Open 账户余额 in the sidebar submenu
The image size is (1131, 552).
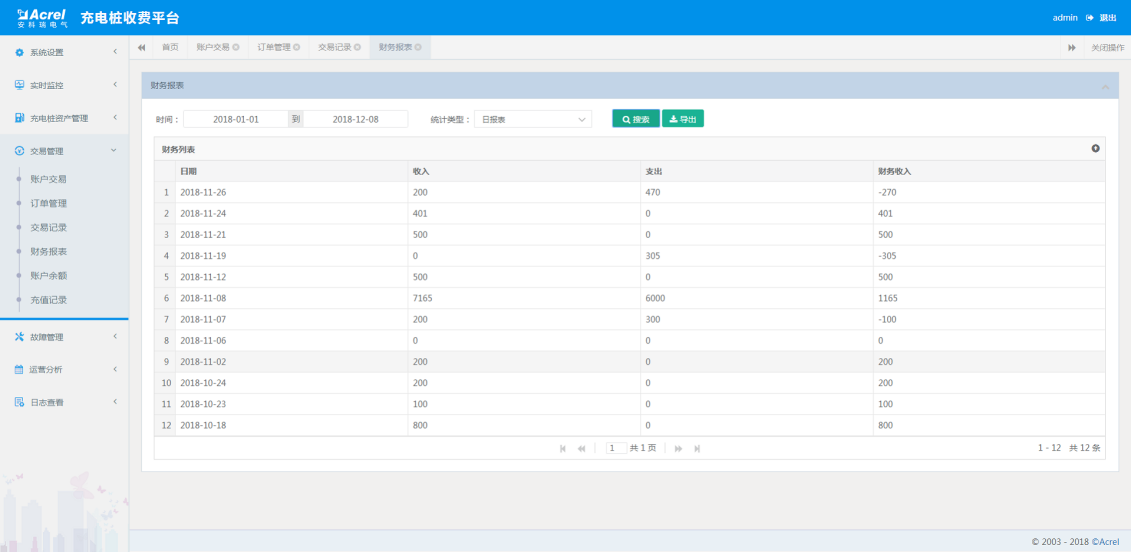[48, 276]
